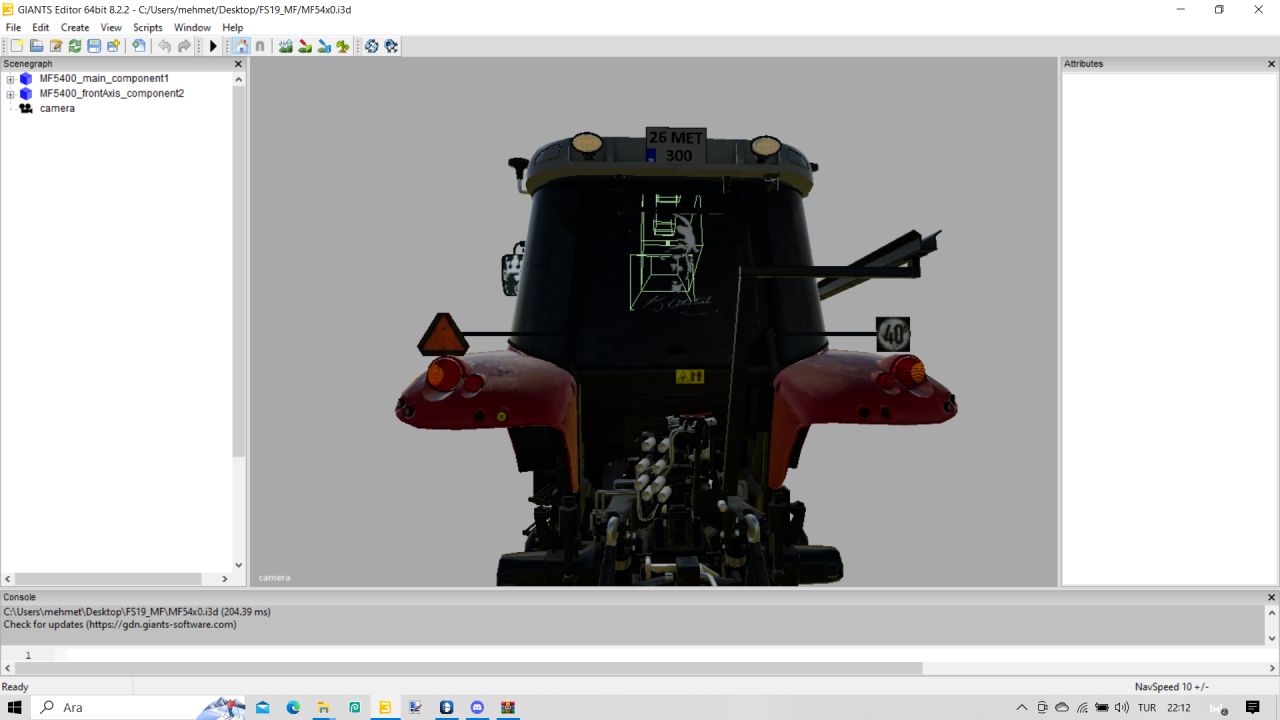Open Microsoft Edge from the taskbar
Screen dimensions: 1280x720
[x=293, y=708]
